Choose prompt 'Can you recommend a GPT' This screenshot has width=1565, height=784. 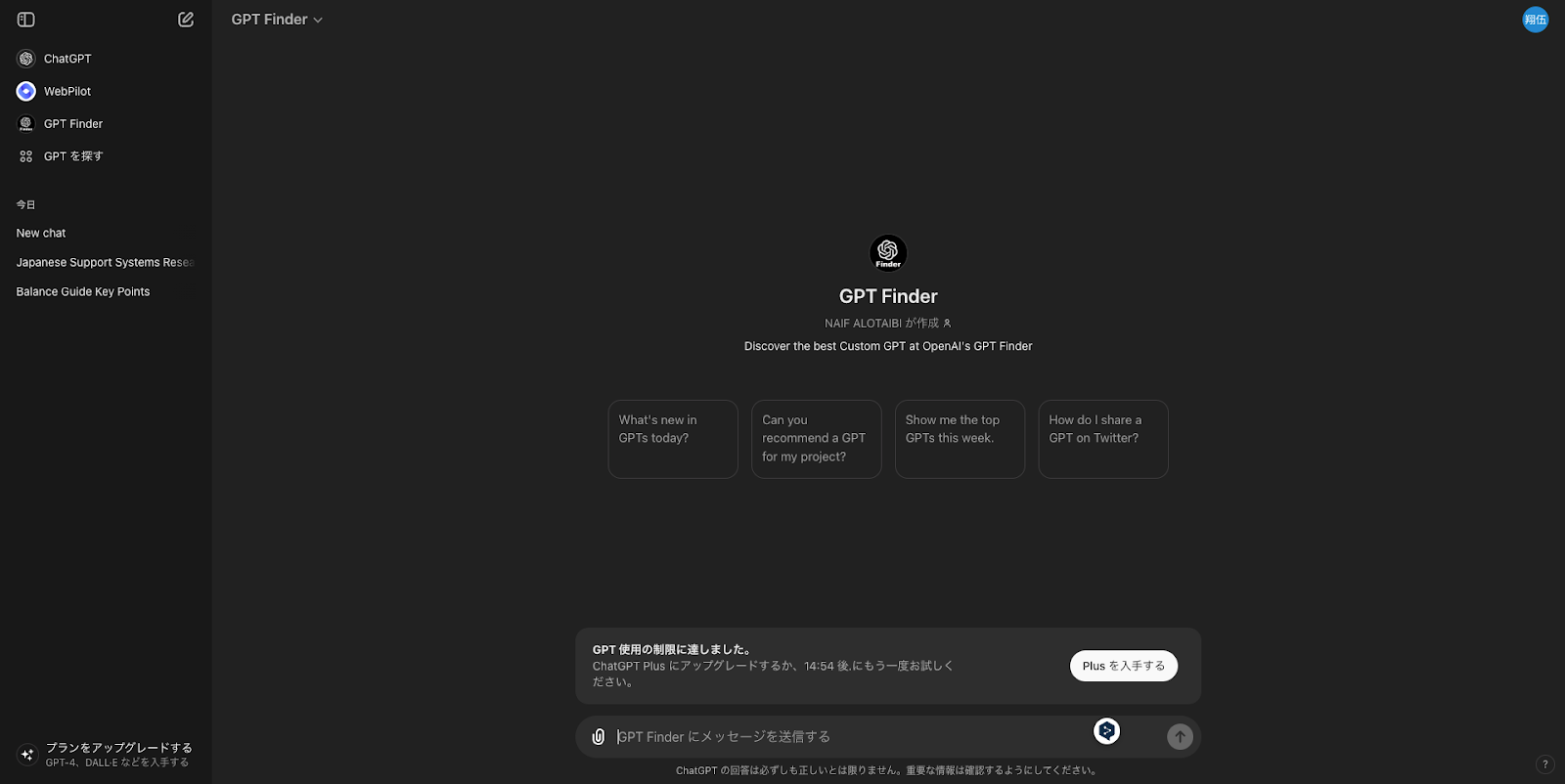point(817,439)
